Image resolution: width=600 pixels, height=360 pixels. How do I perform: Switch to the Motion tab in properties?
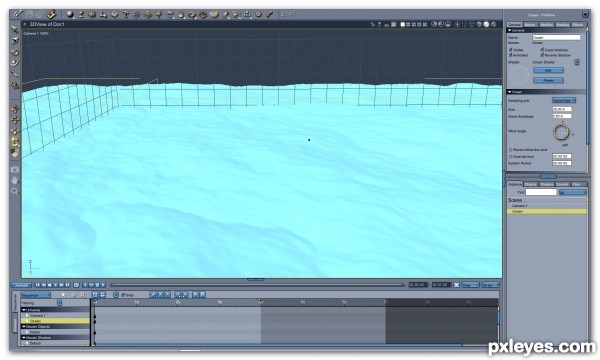click(x=530, y=24)
